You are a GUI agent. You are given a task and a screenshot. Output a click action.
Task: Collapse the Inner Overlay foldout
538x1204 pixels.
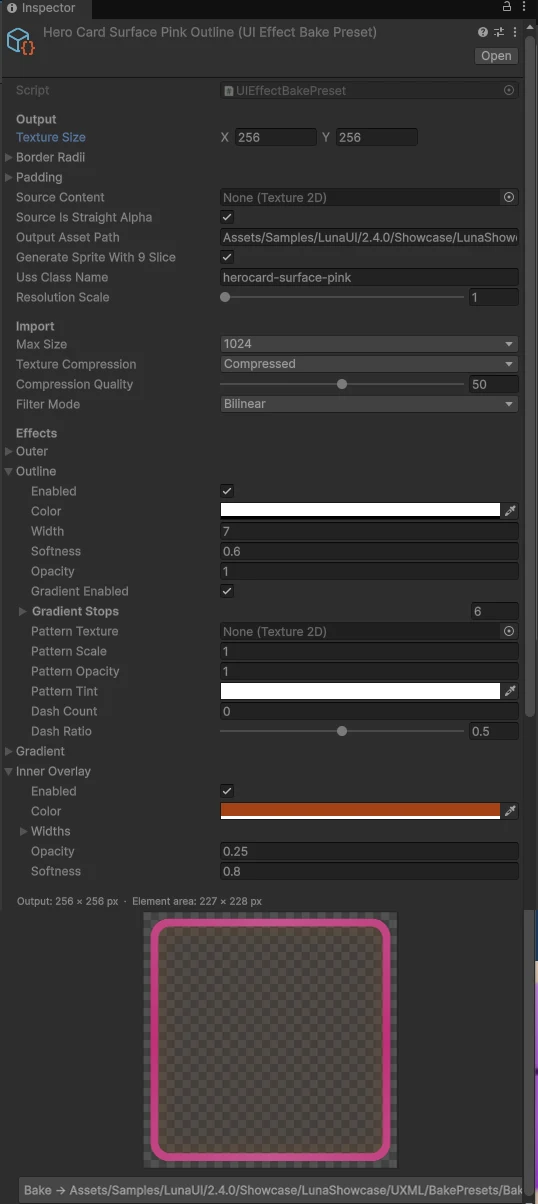tap(9, 771)
